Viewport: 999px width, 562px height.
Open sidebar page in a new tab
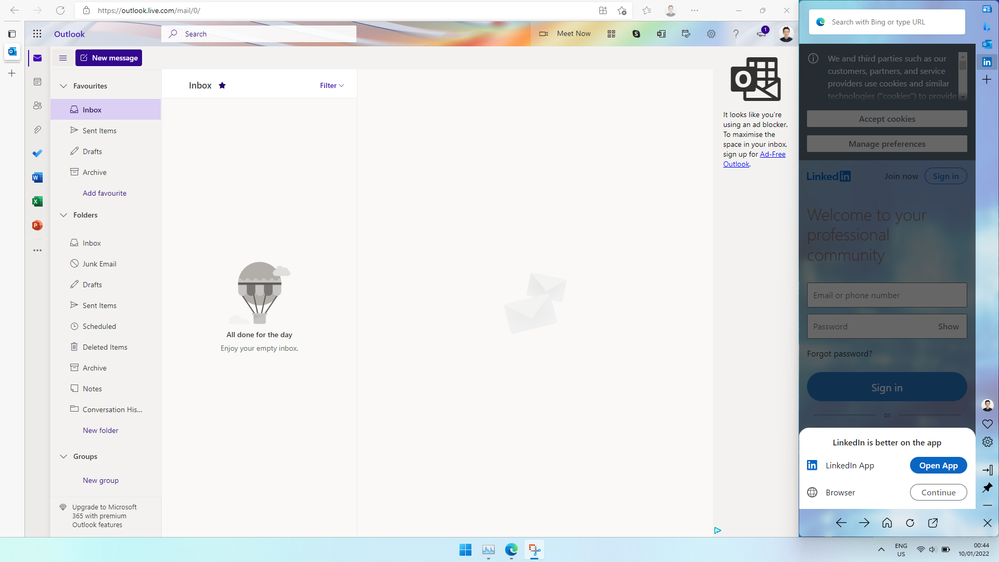[x=933, y=523]
